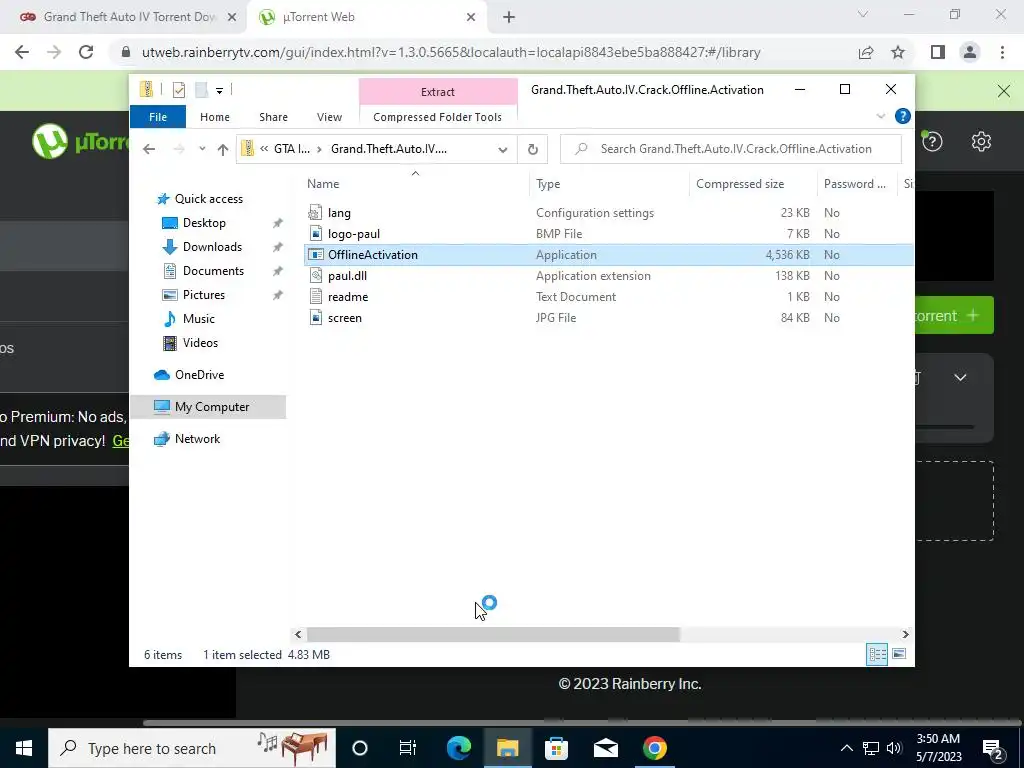The image size is (1024, 768).
Task: Open Chrome profile avatar
Action: 970,52
